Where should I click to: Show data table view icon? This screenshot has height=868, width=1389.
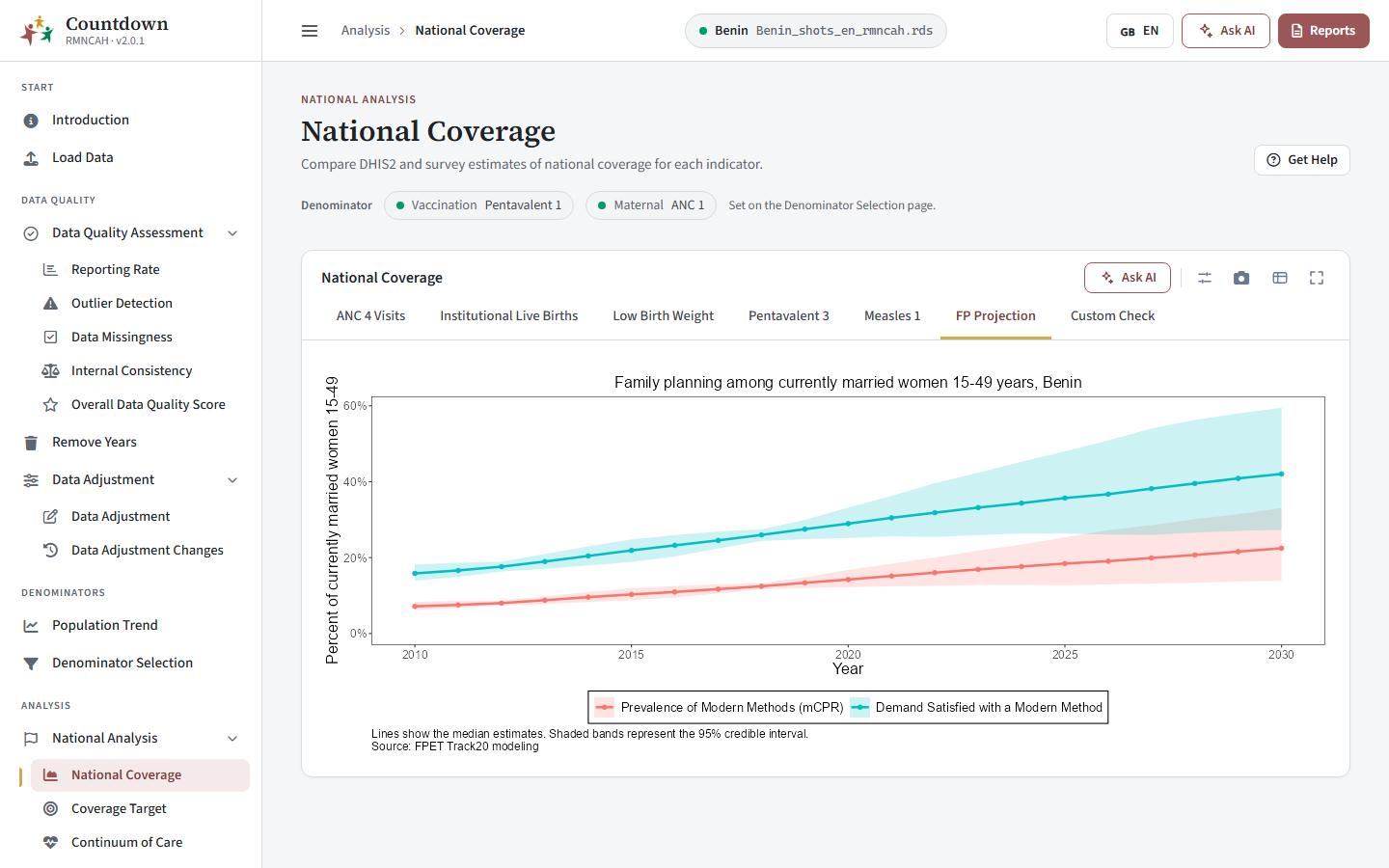tap(1280, 278)
